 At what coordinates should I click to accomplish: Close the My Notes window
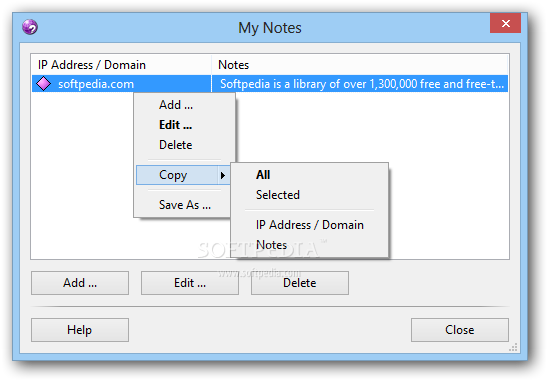point(505,23)
